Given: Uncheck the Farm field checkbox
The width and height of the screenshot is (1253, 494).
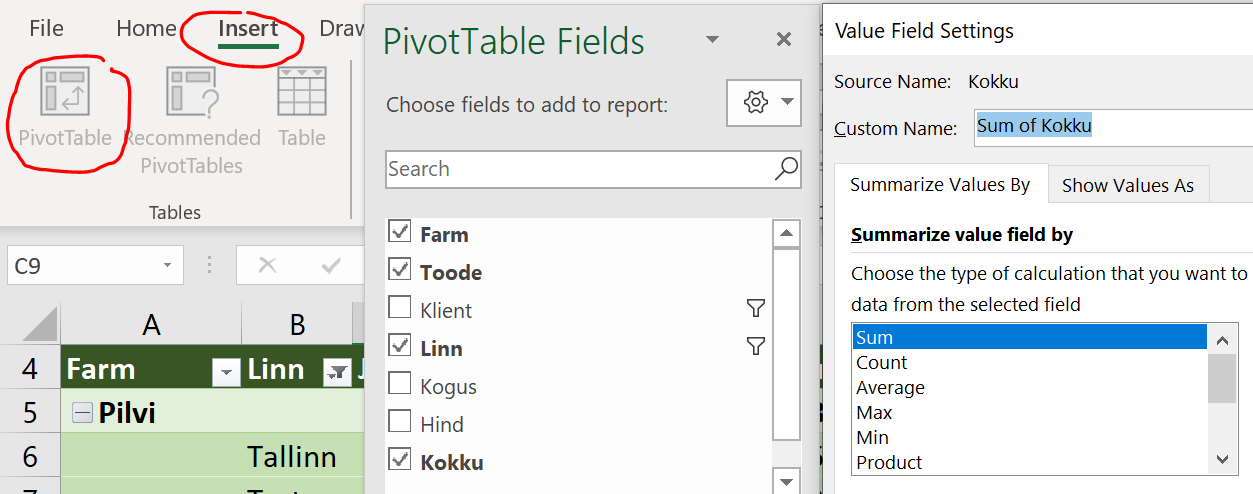Looking at the screenshot, I should pos(400,234).
